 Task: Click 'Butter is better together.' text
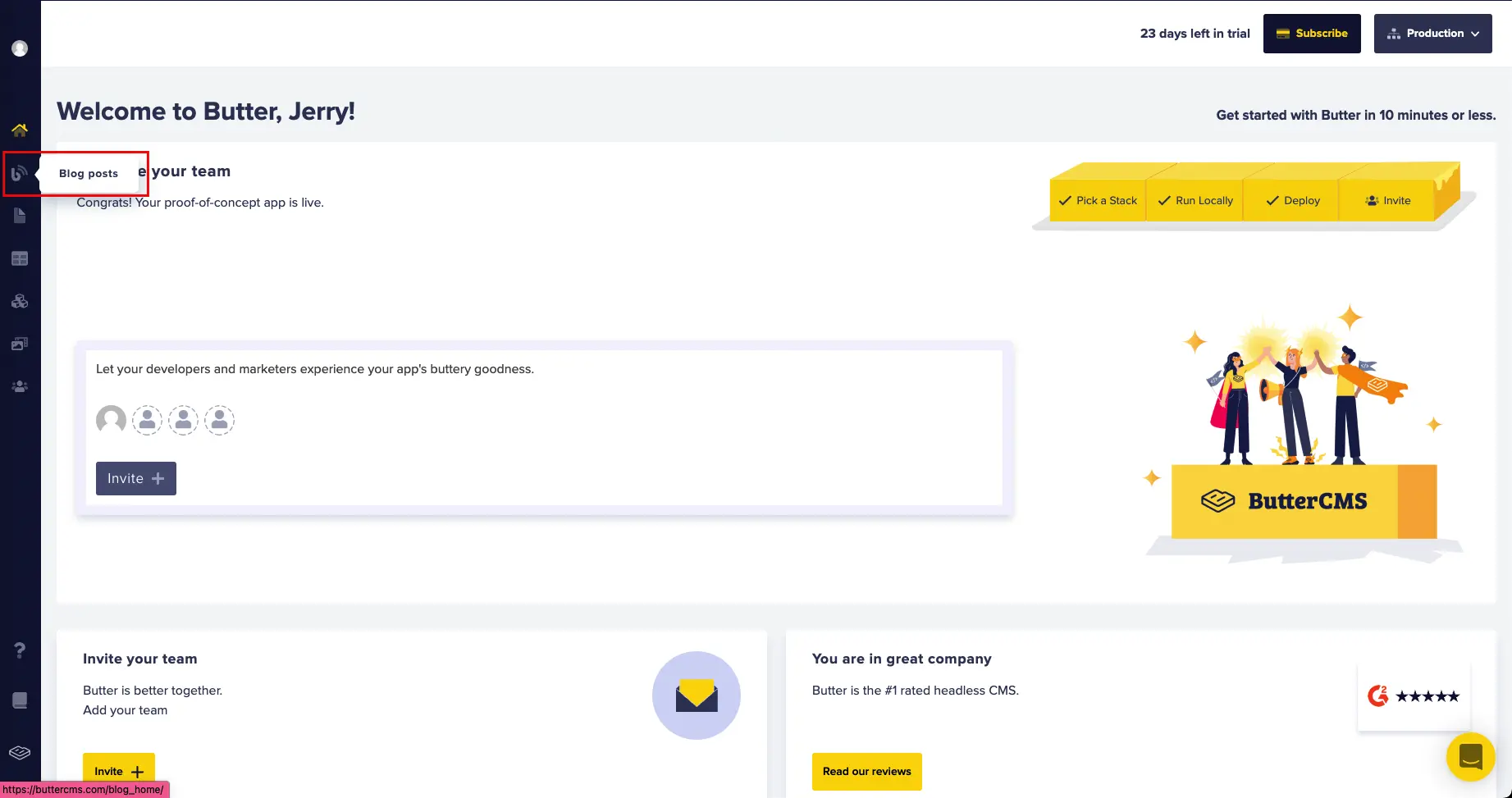click(x=153, y=691)
